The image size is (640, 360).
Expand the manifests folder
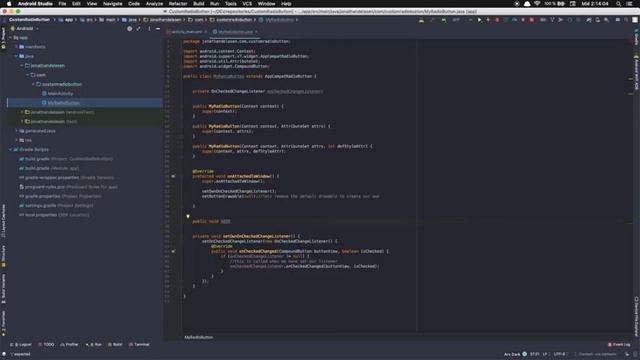tap(17, 47)
